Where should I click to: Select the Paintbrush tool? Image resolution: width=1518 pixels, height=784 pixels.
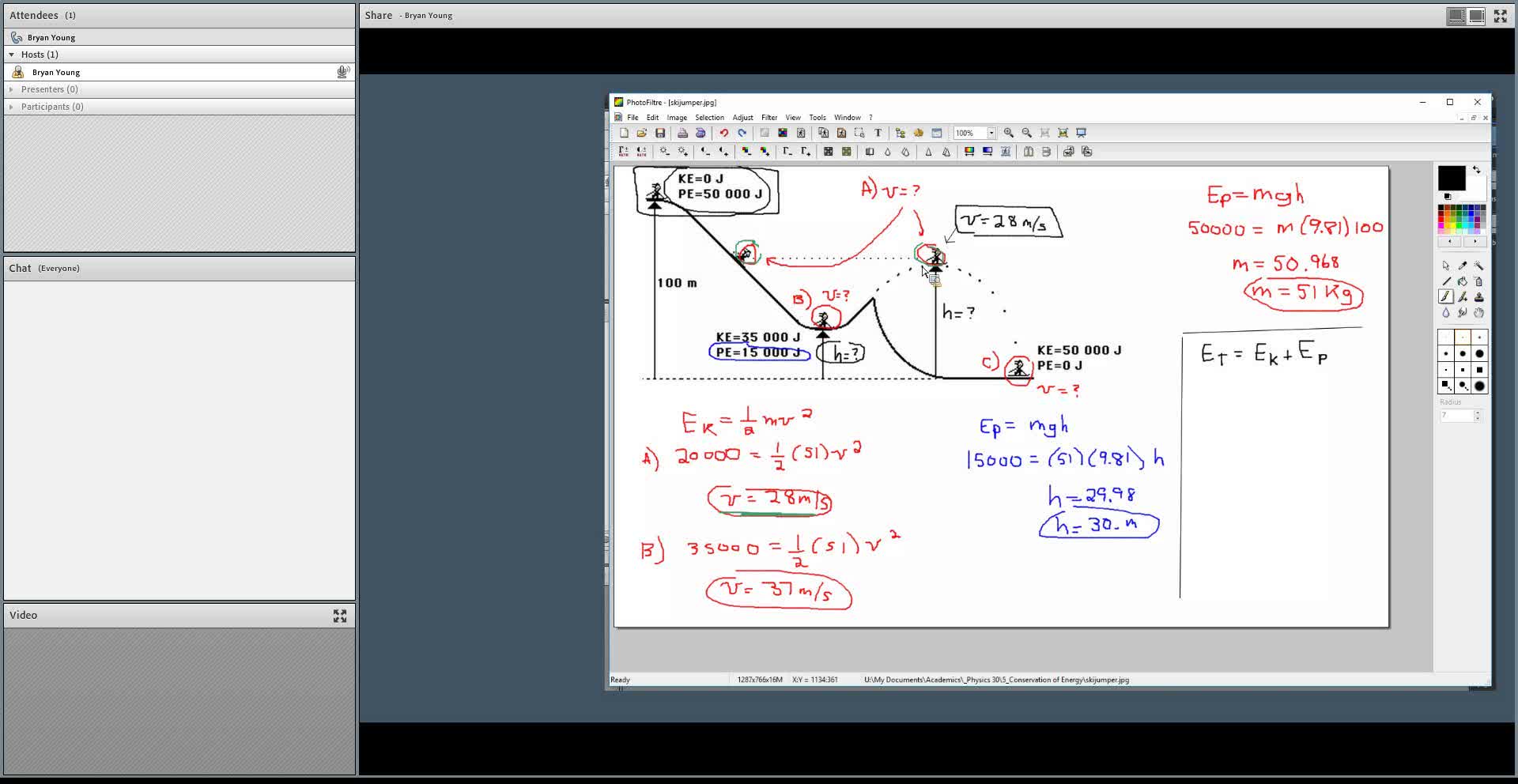click(x=1446, y=297)
